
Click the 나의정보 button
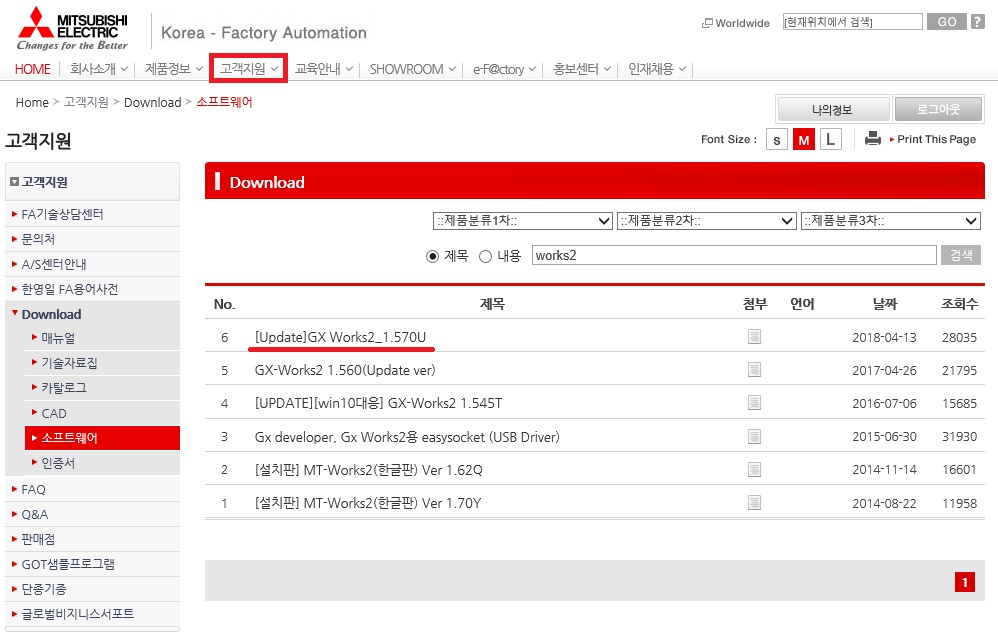tap(833, 110)
